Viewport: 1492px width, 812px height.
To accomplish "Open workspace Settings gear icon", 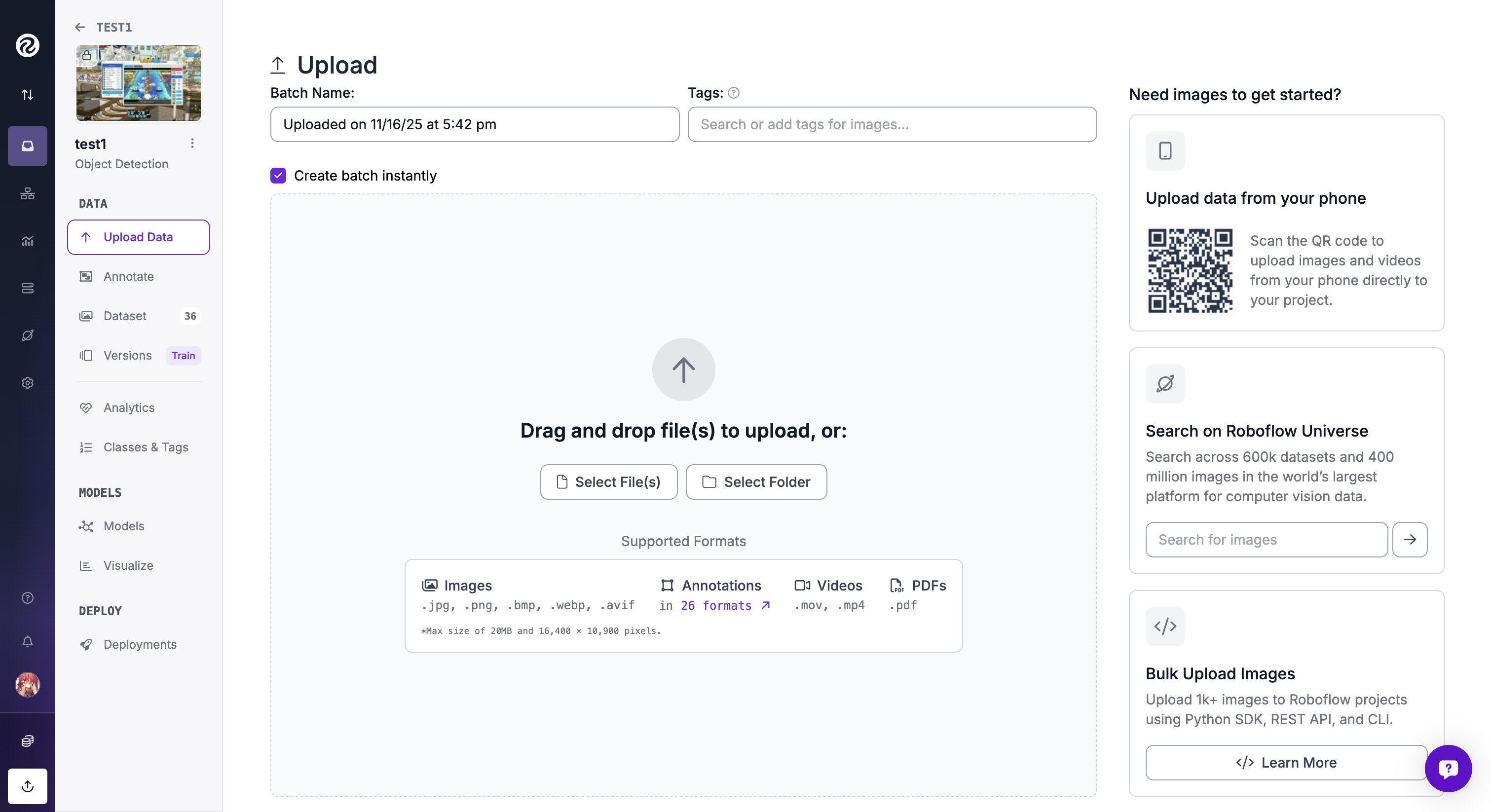I will click(27, 383).
